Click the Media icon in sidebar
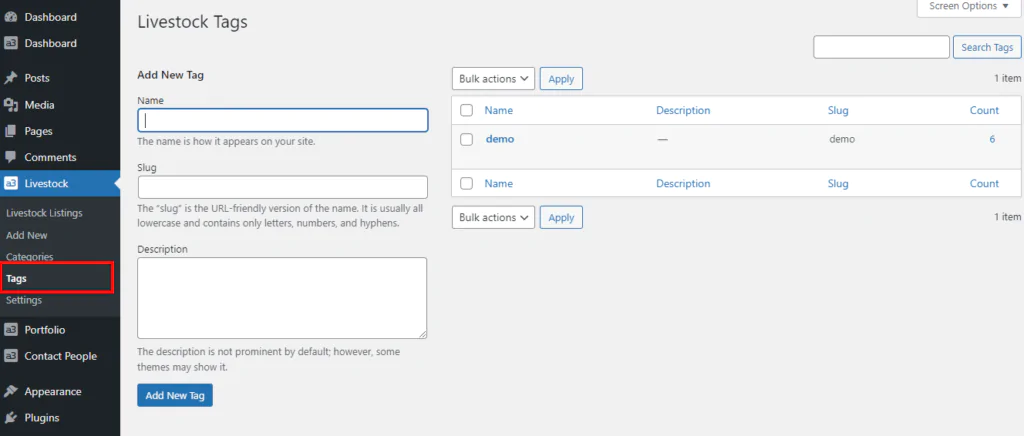 point(11,105)
